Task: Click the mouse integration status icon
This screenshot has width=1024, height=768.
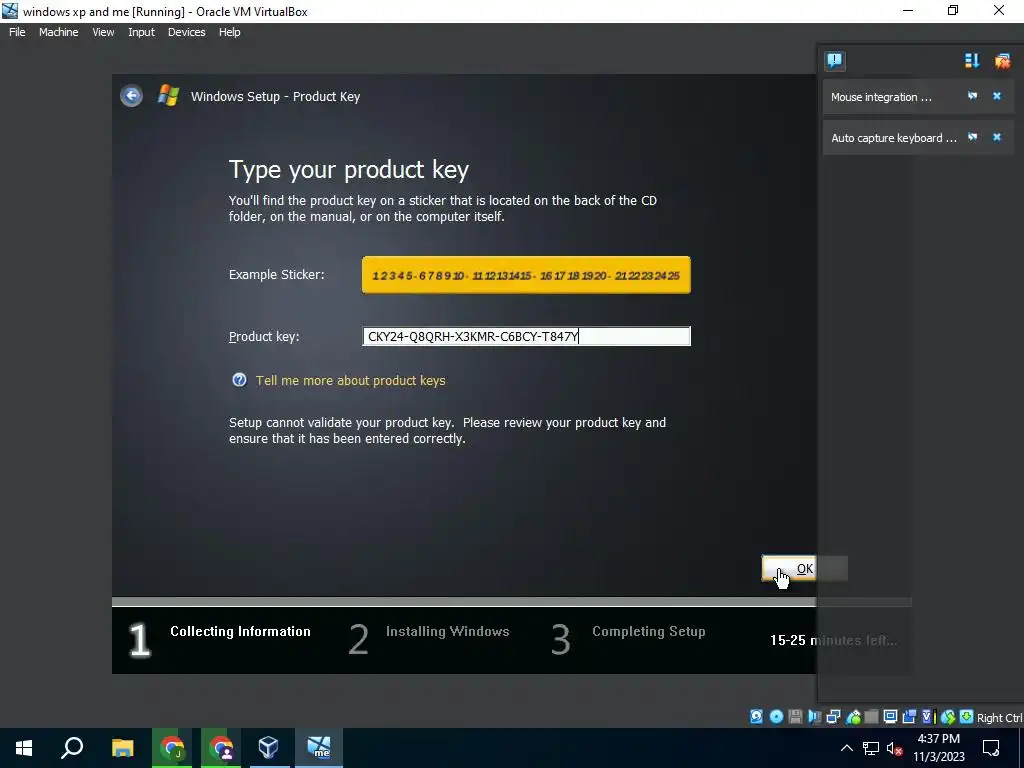Action: (x=948, y=716)
